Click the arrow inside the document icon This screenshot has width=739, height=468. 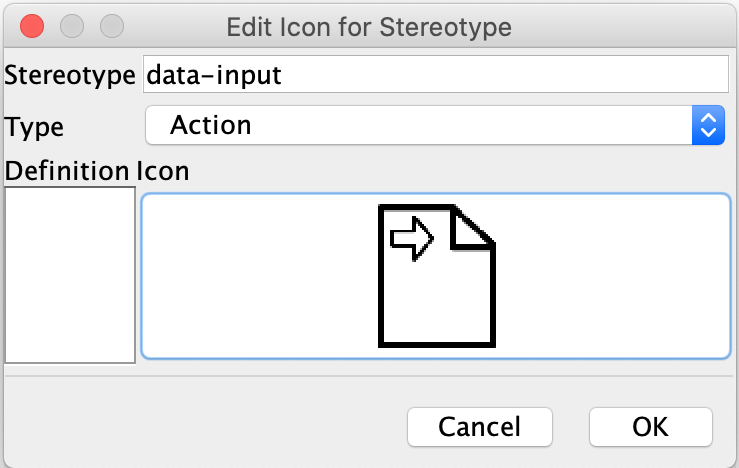click(411, 238)
